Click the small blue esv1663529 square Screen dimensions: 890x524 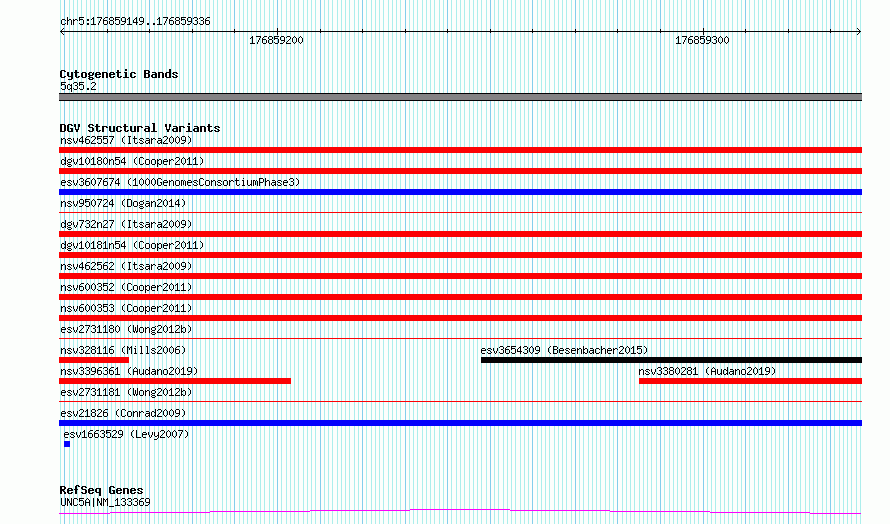point(67,444)
